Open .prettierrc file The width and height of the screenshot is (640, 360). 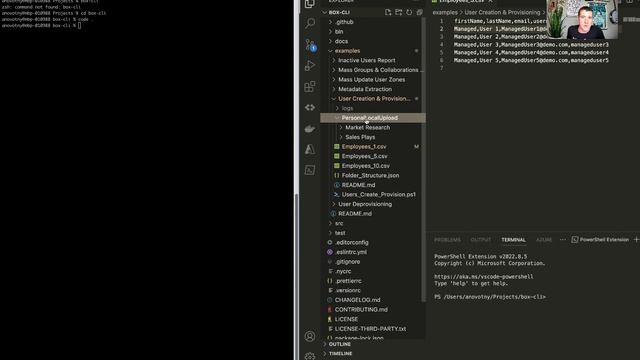[x=348, y=281]
